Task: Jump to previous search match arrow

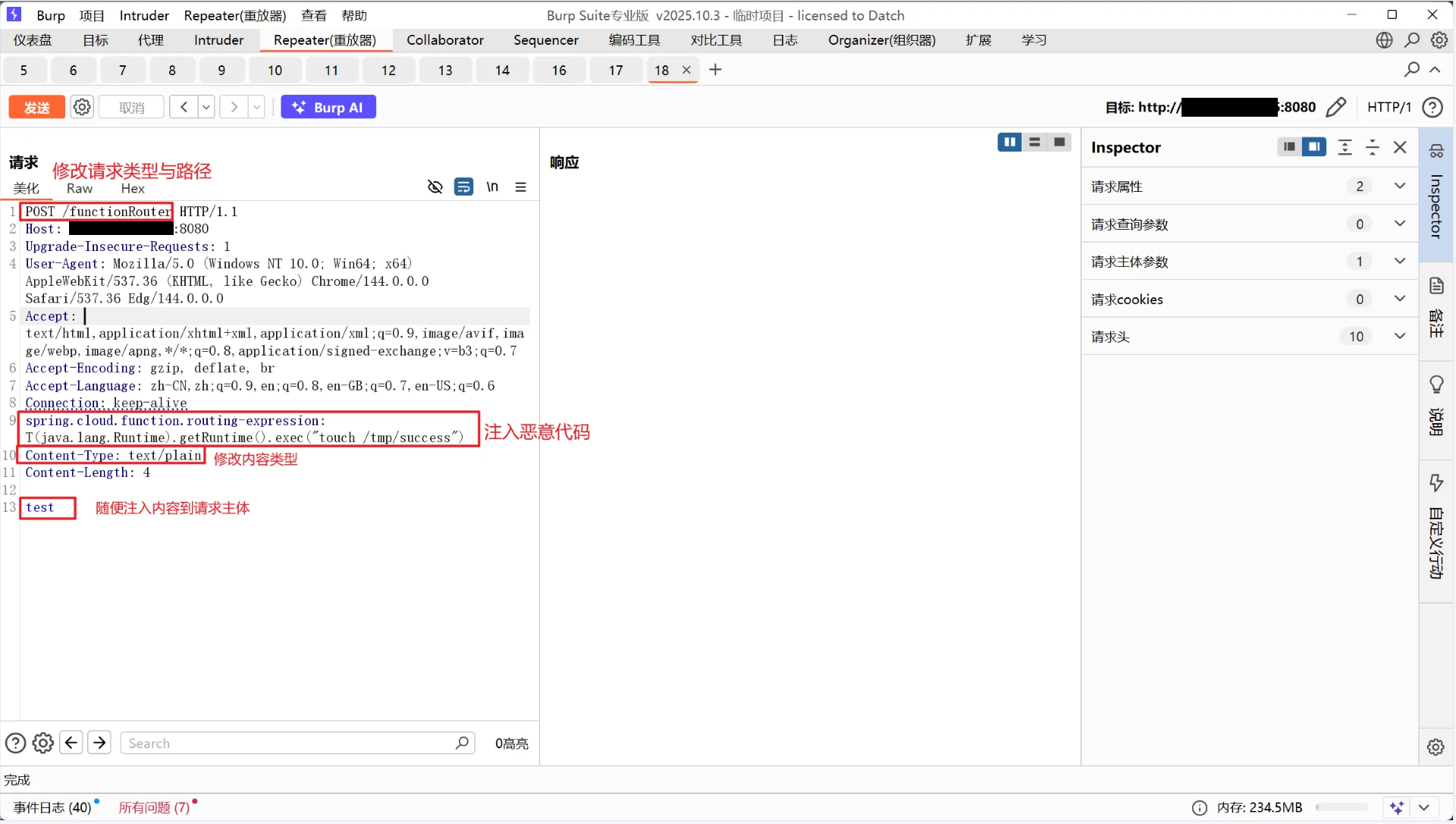Action: (x=71, y=743)
